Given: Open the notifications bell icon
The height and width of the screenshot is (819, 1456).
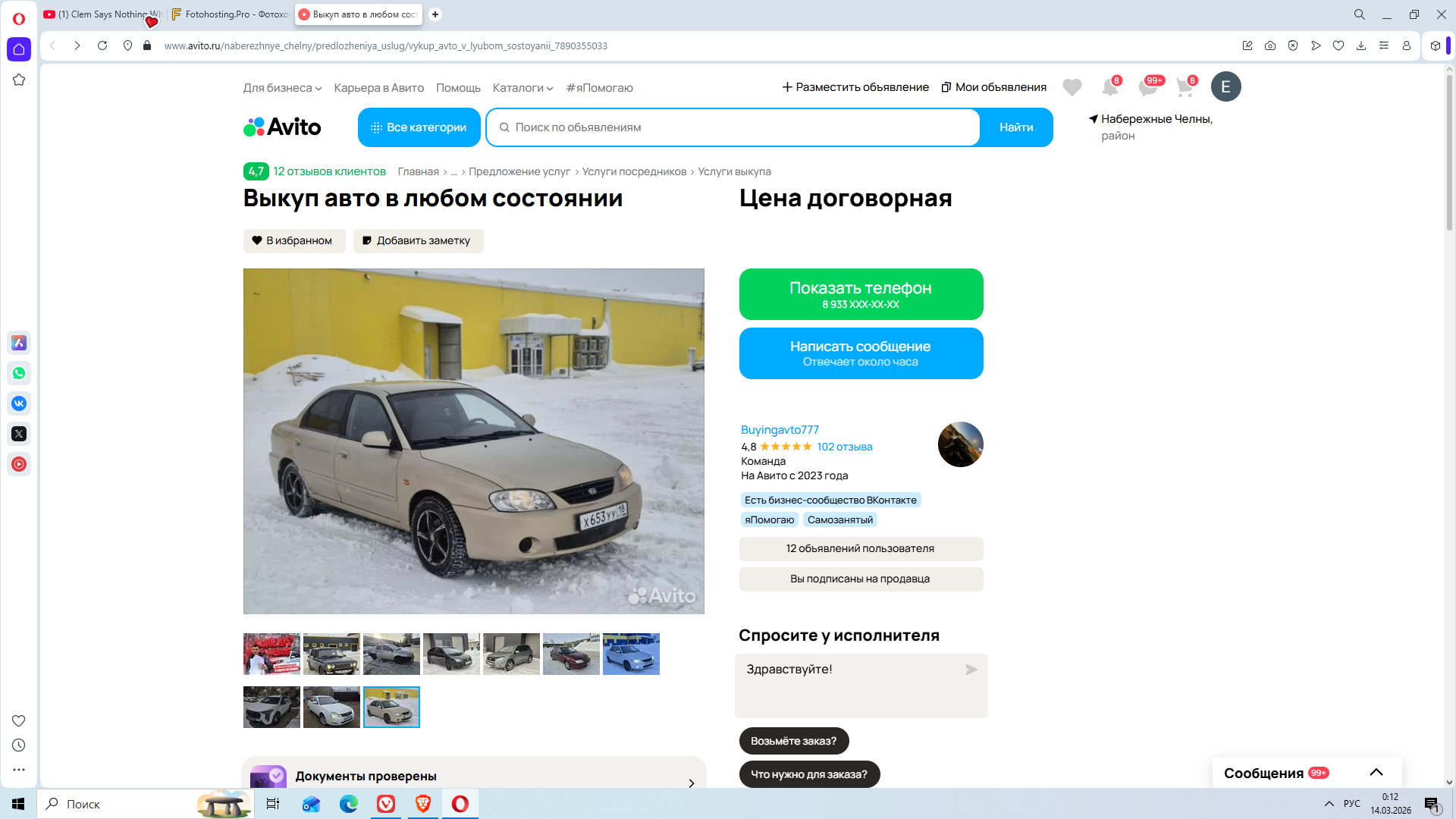Looking at the screenshot, I should 1109,87.
